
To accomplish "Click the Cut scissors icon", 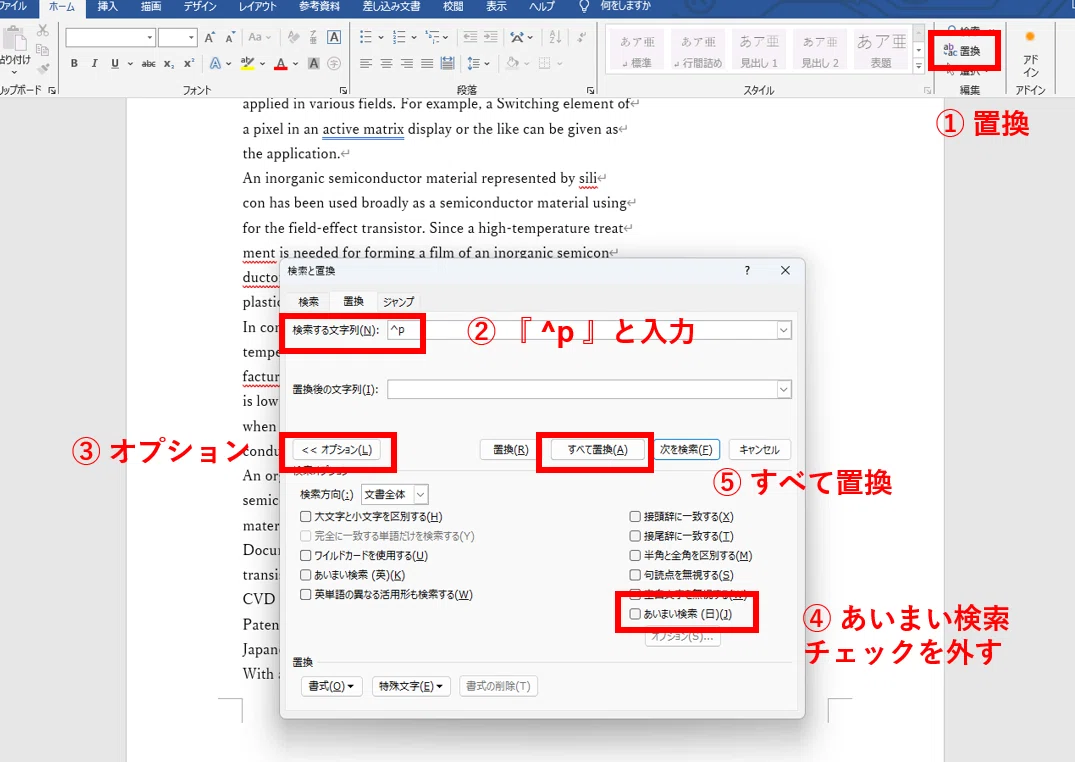I will pyautogui.click(x=43, y=31).
